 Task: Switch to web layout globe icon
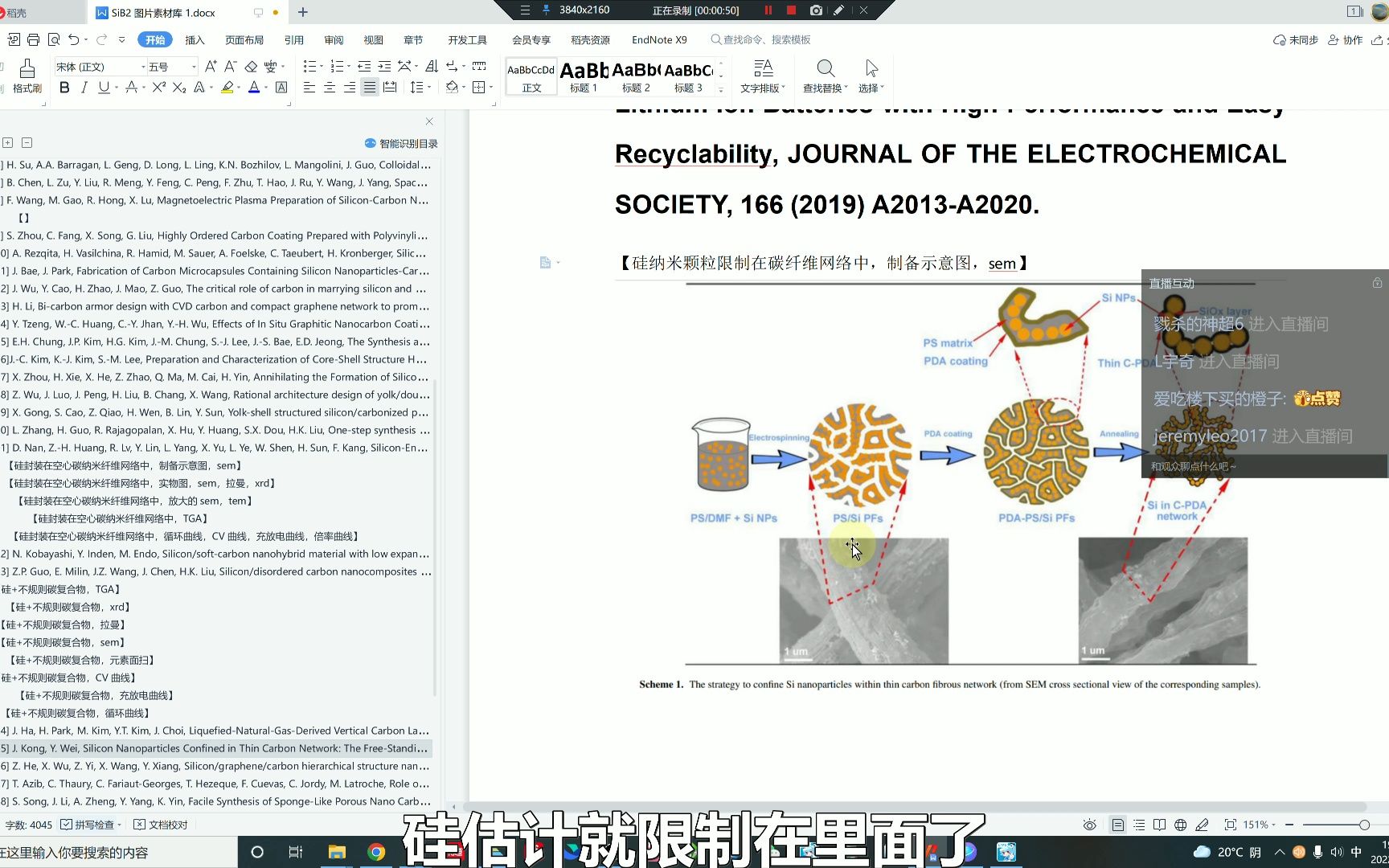(1181, 825)
